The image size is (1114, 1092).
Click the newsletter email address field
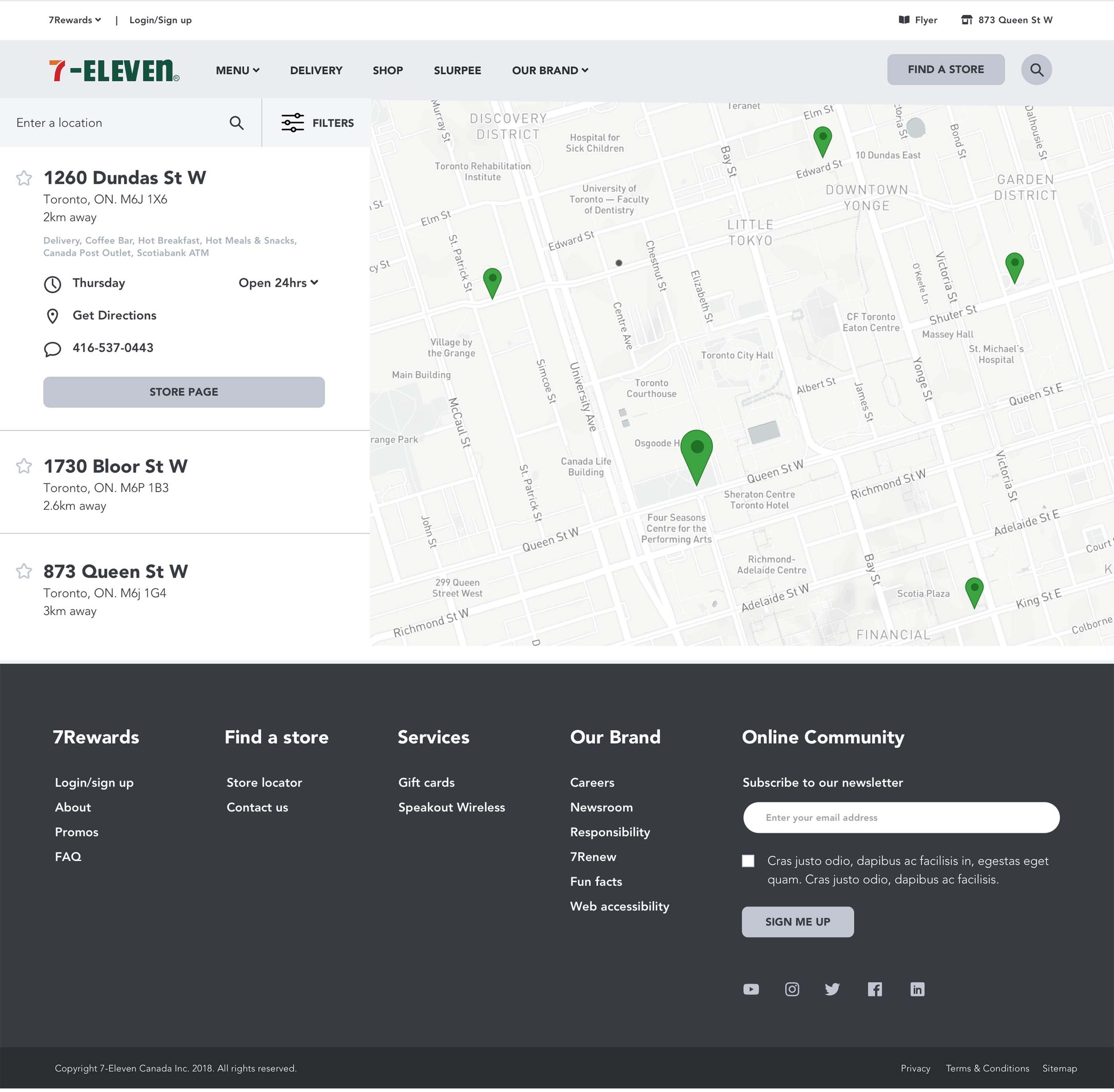click(901, 817)
